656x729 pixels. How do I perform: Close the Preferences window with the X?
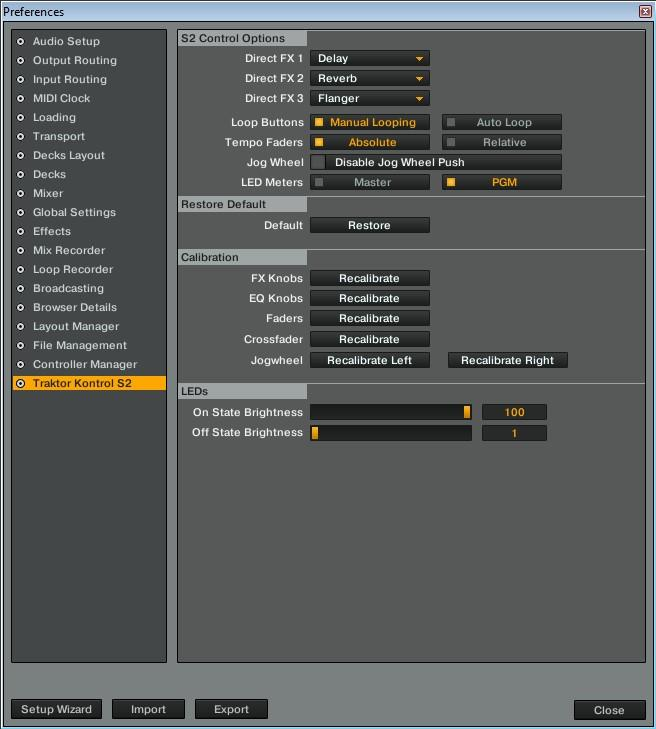tap(645, 11)
